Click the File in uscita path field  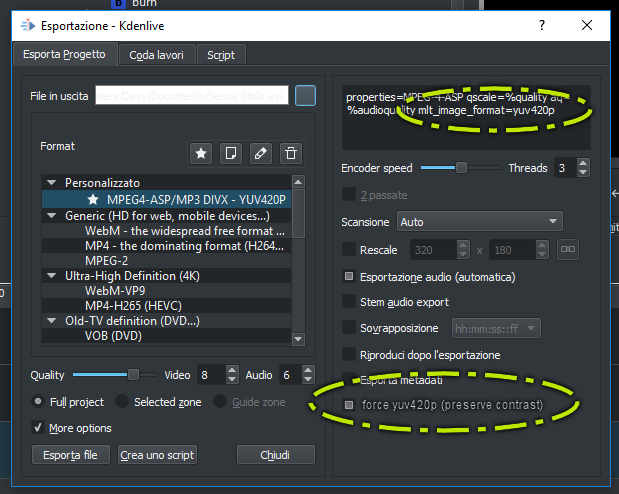click(192, 96)
